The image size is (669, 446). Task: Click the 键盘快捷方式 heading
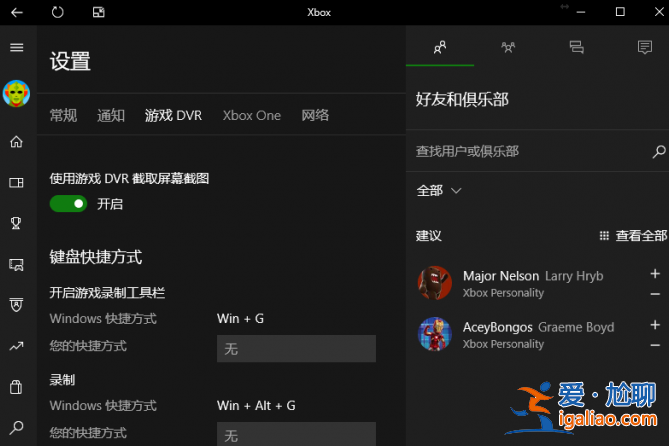point(96,257)
